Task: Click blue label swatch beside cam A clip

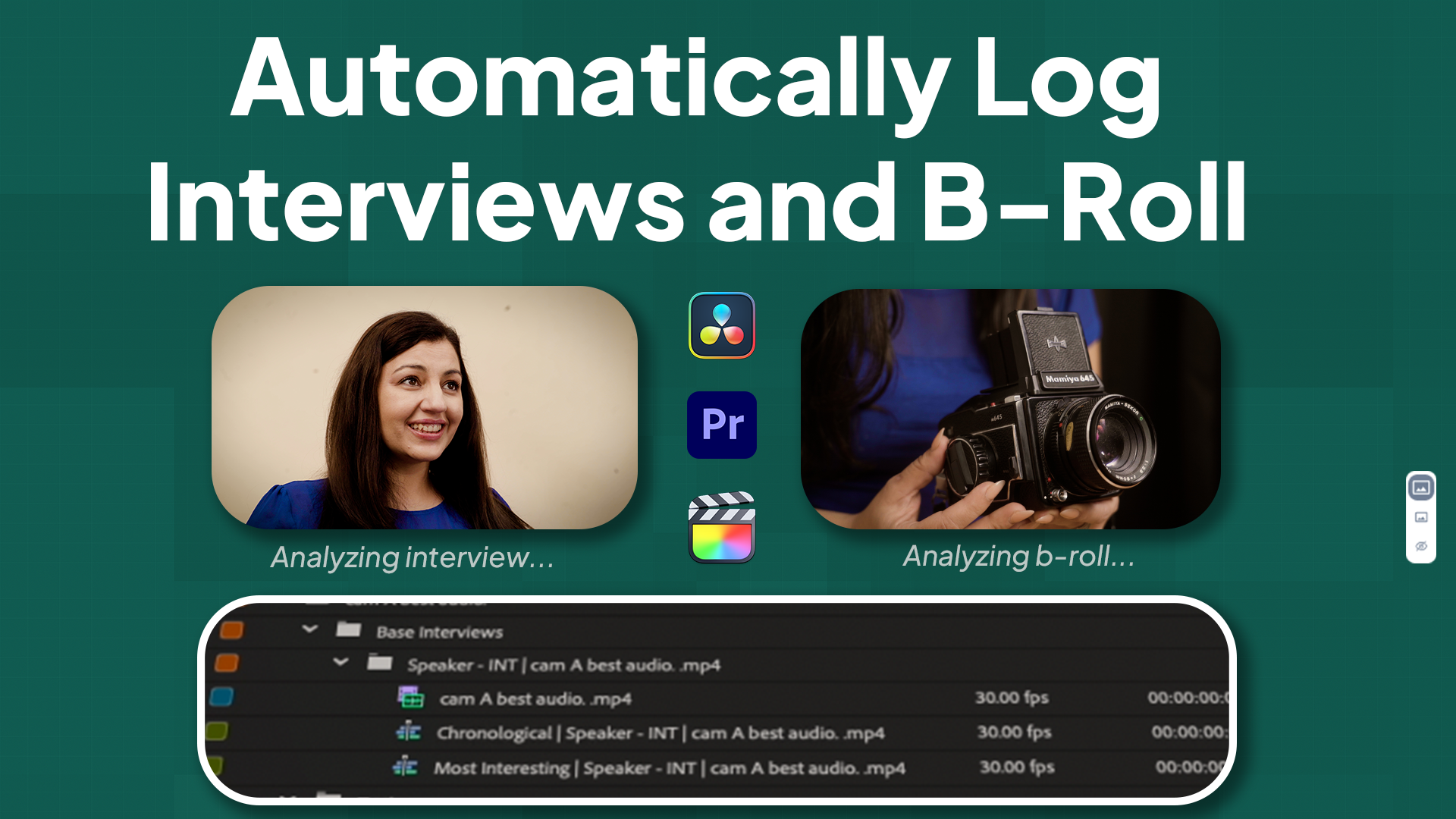Action: pos(221,696)
